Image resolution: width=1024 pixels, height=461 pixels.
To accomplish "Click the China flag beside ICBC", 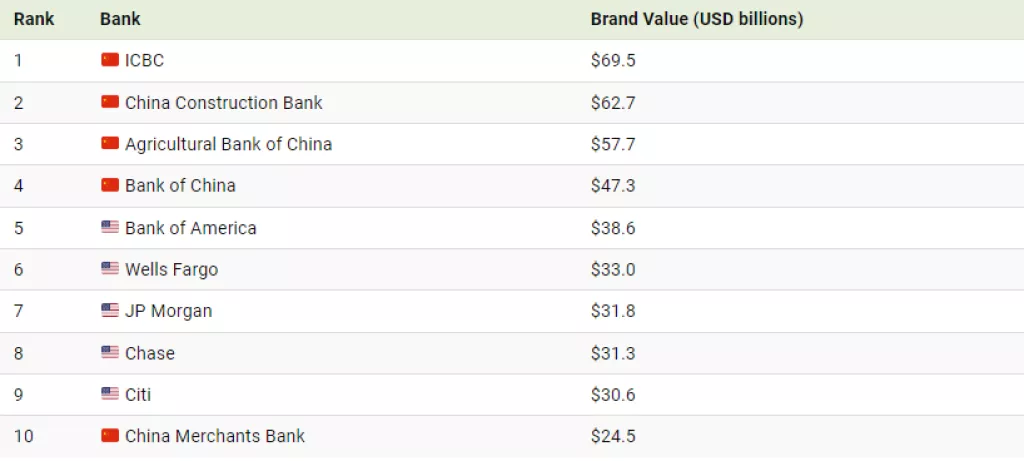I will click(110, 60).
